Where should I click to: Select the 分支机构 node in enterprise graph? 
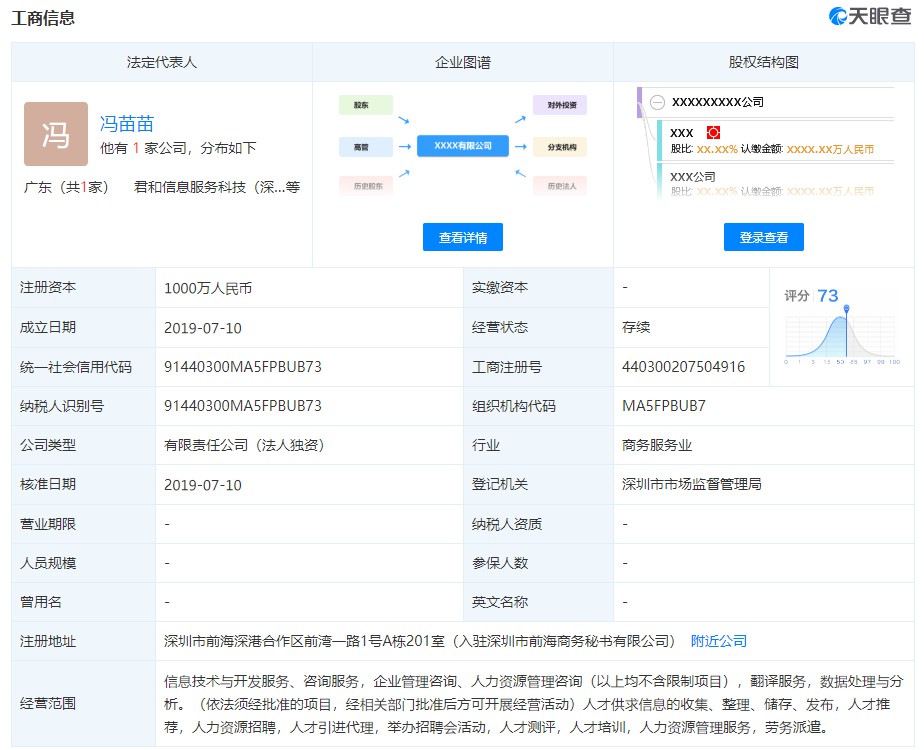pos(560,147)
